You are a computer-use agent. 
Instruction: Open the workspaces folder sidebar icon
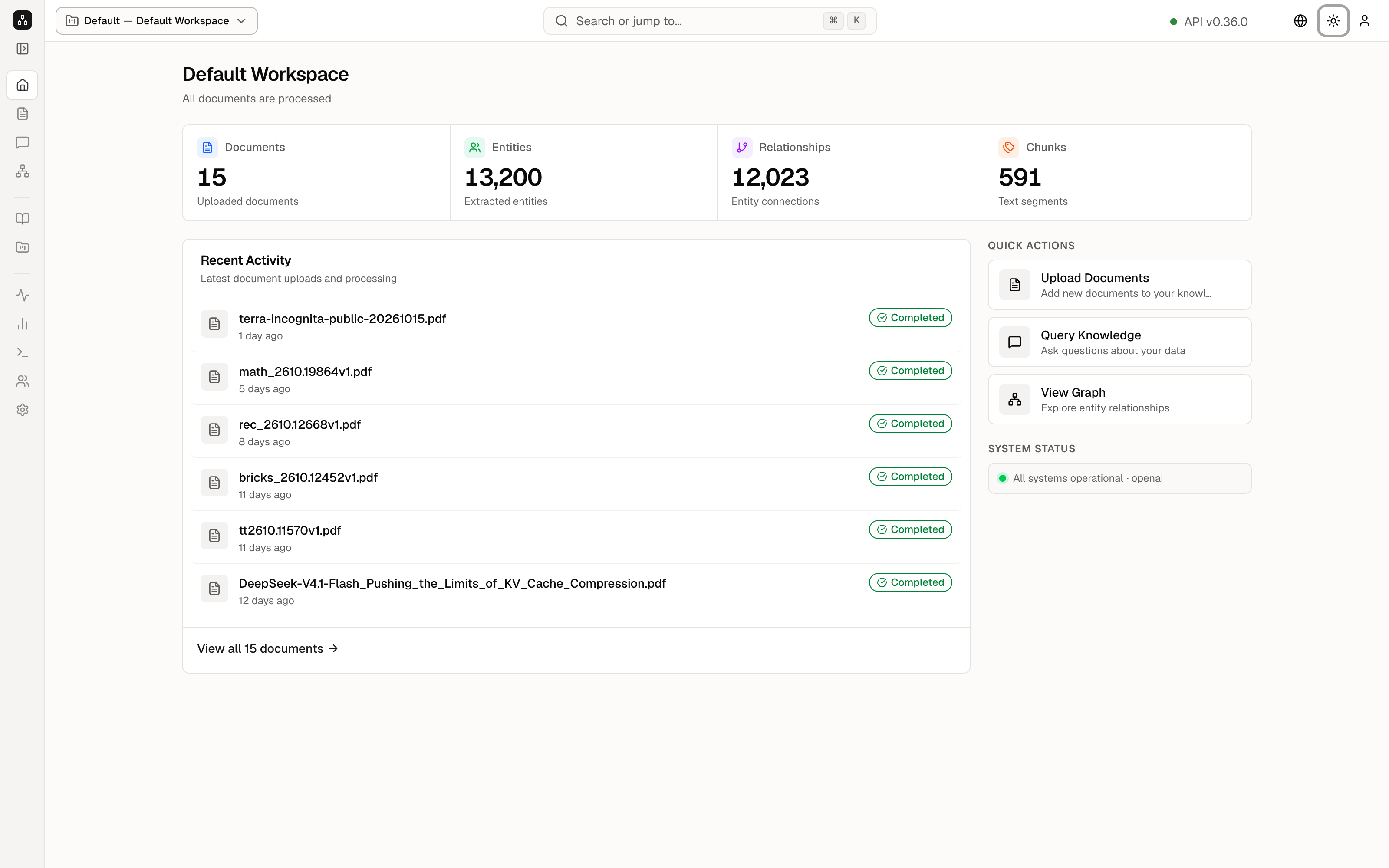pos(23,247)
